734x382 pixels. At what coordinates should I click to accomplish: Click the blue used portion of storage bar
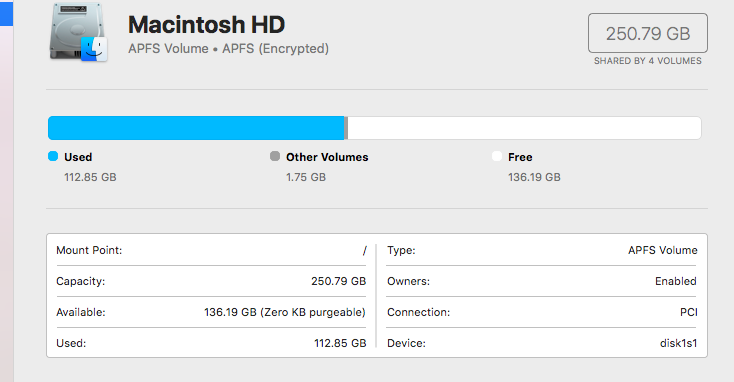(x=196, y=128)
